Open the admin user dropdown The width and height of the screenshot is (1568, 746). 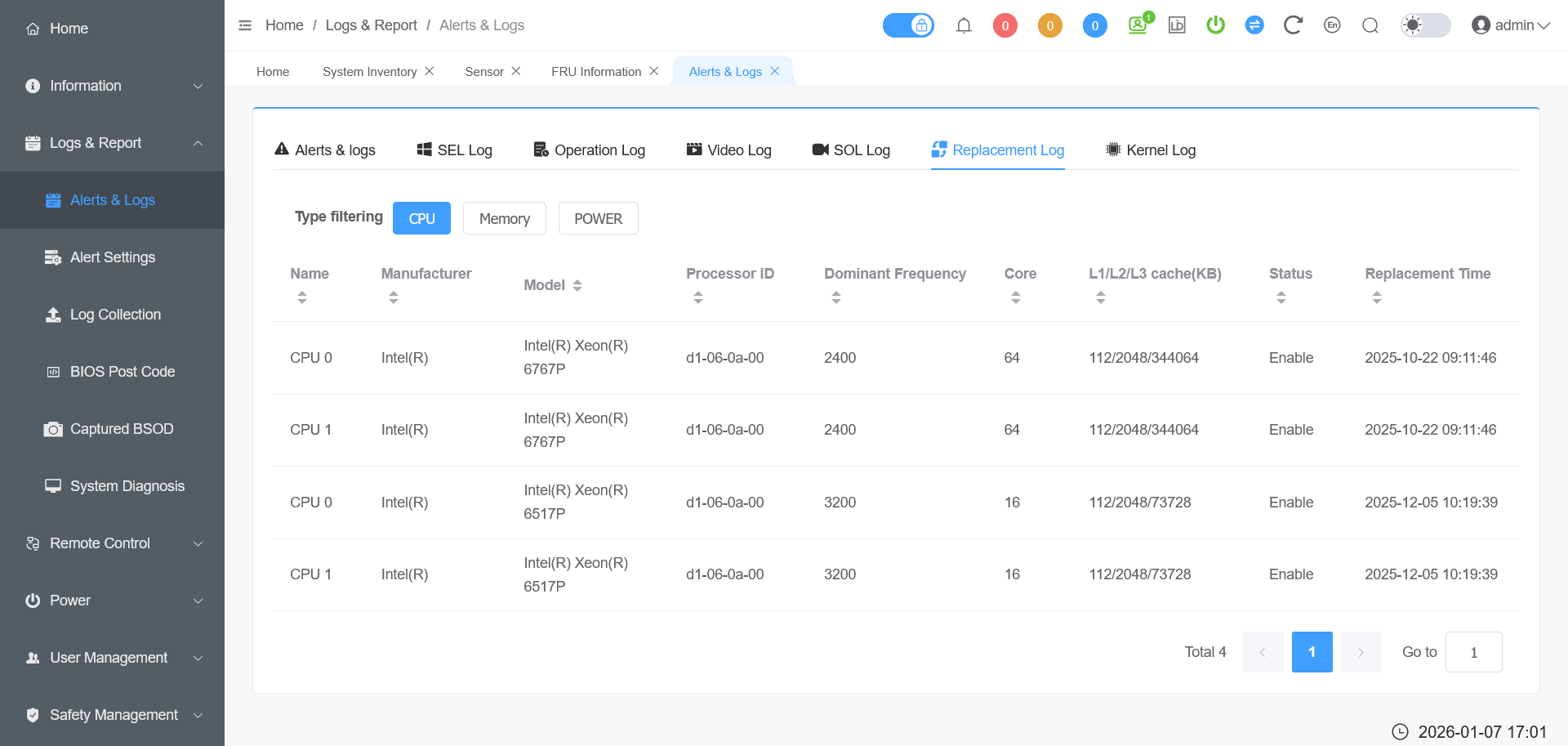1511,25
